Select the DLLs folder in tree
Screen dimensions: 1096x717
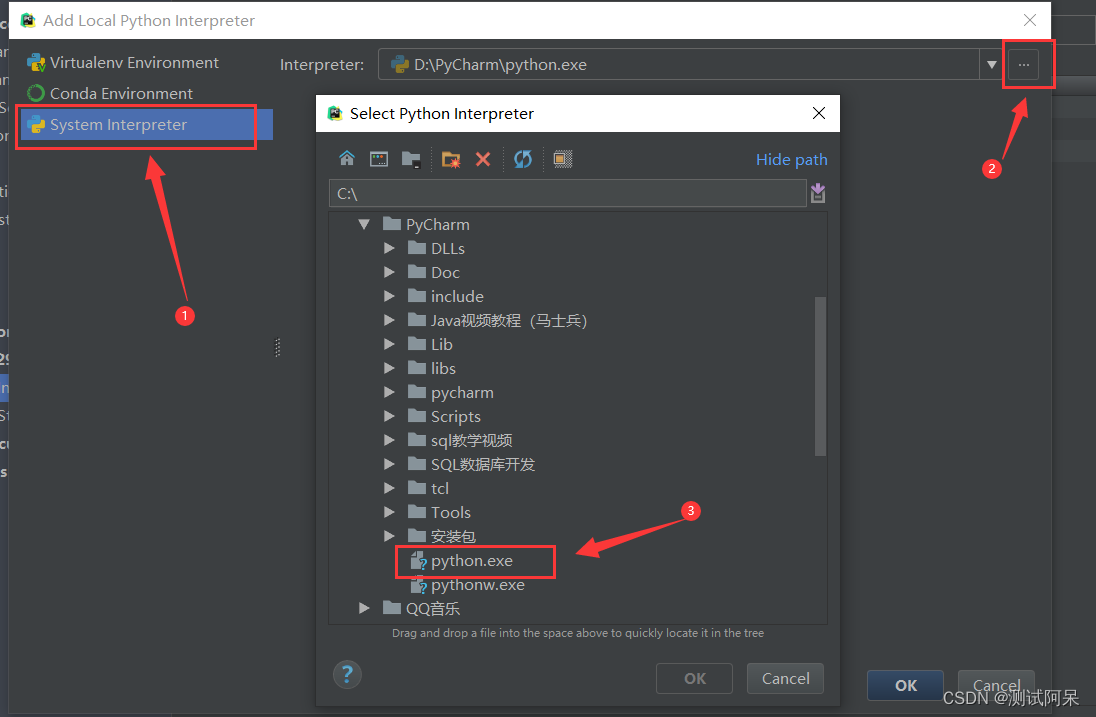[x=436, y=248]
